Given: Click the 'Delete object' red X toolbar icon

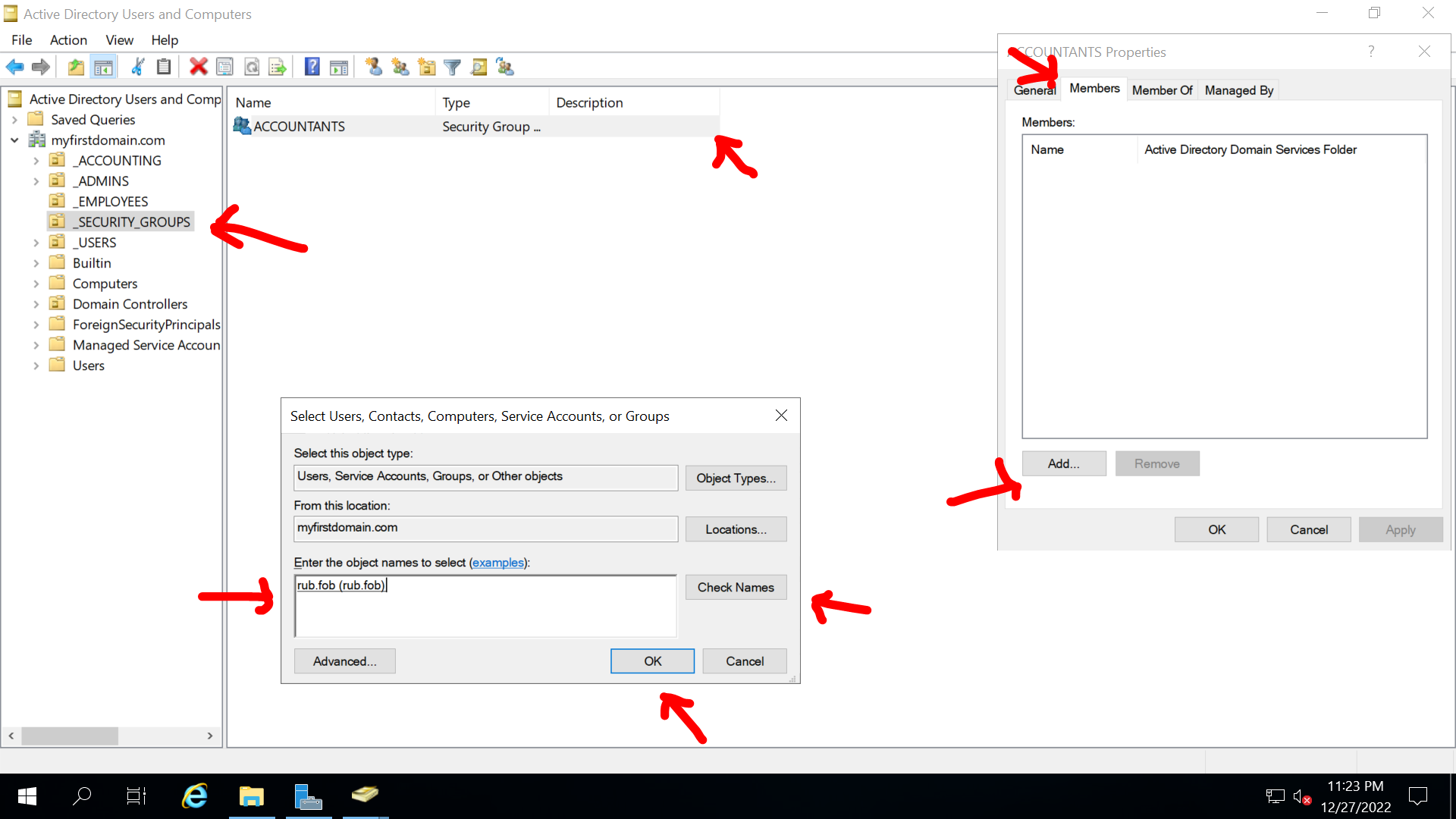Looking at the screenshot, I should click(x=198, y=66).
